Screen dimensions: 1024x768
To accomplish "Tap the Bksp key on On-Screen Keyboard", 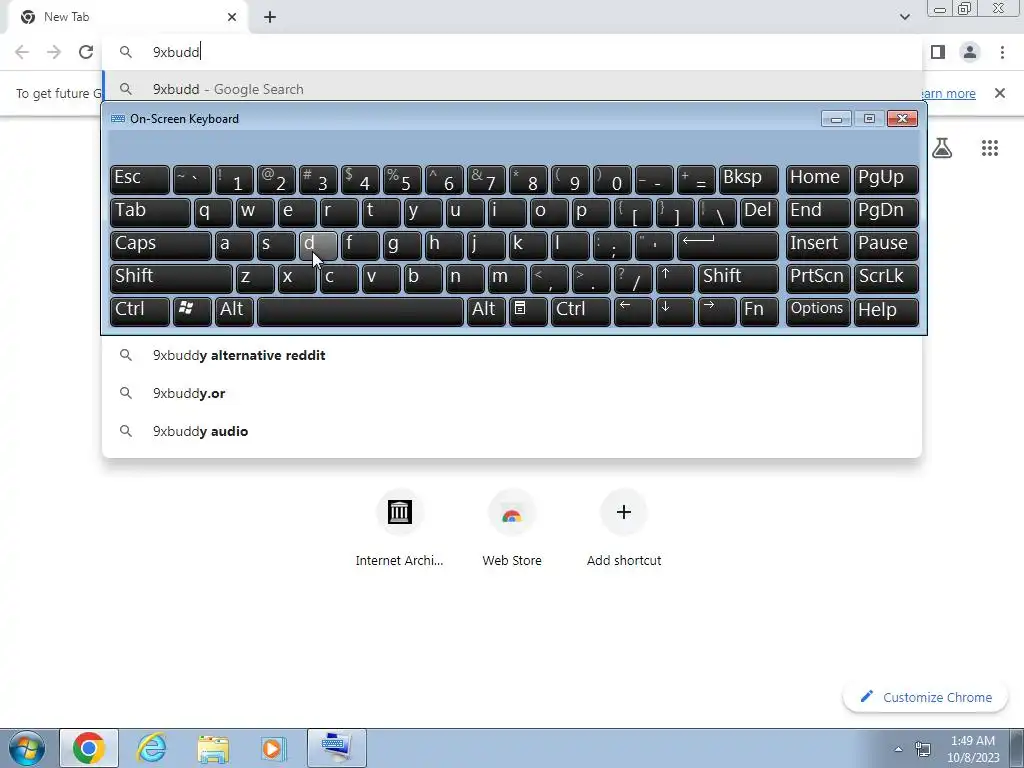I will click(x=748, y=179).
